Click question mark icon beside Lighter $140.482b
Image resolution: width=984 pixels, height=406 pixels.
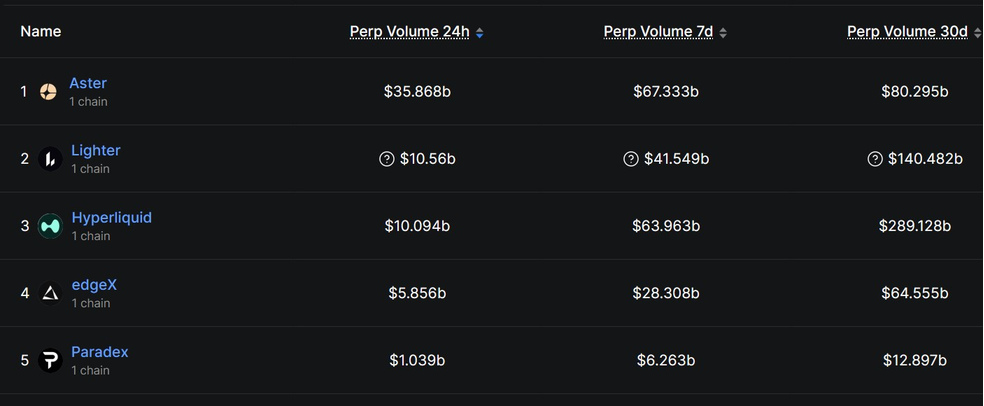coord(875,159)
